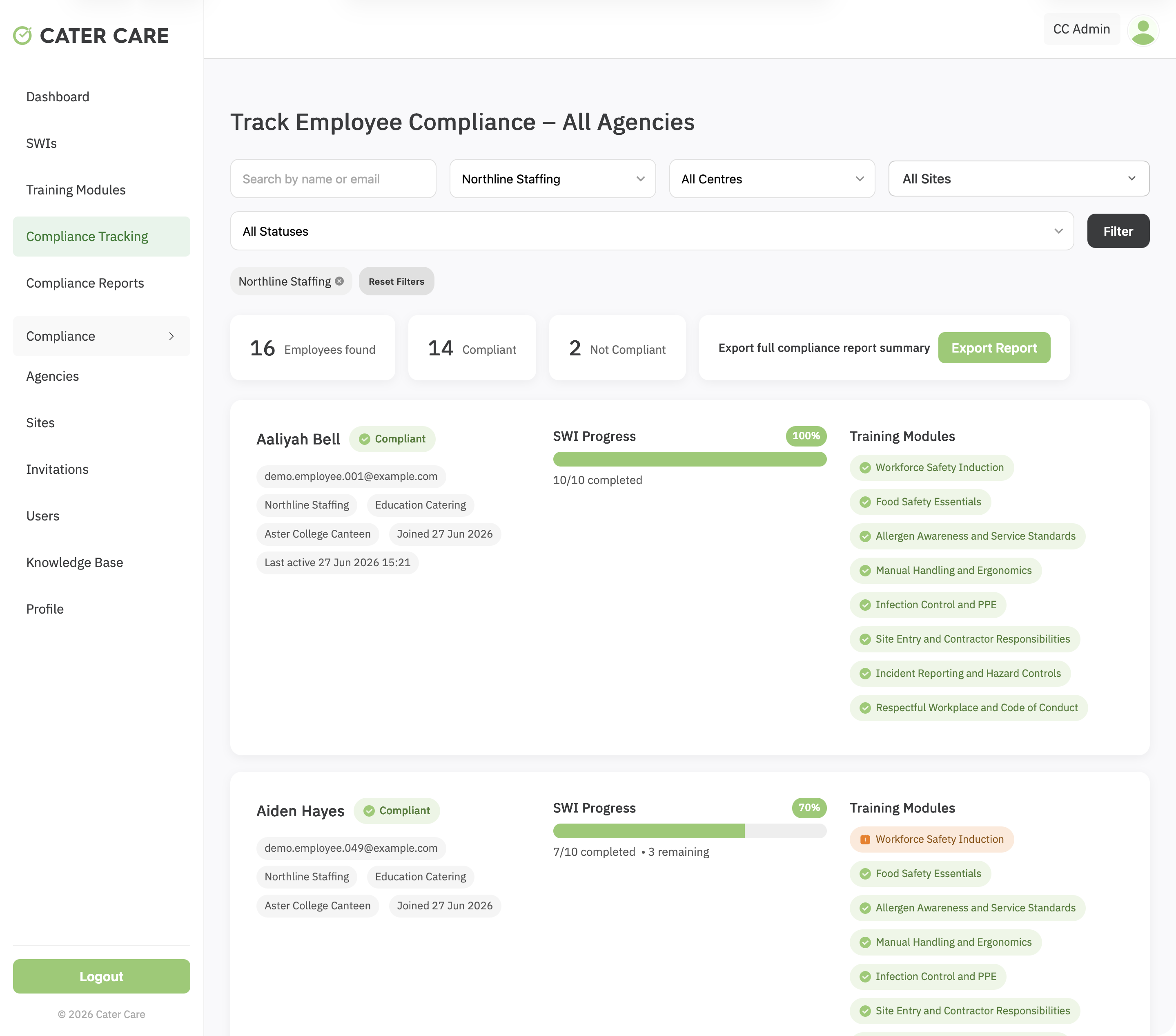
Task: Remove the Northline Staffing filter chip
Action: click(x=339, y=281)
